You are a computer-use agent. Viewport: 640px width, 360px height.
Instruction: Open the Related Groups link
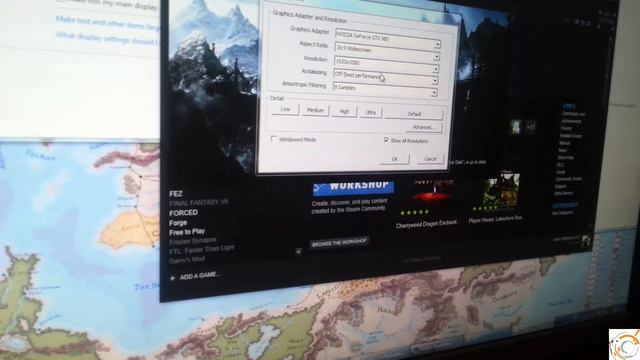coord(571,136)
